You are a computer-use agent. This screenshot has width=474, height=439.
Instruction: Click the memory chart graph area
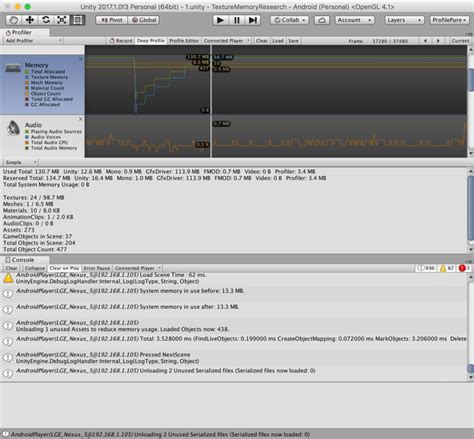pyautogui.click(x=276, y=80)
